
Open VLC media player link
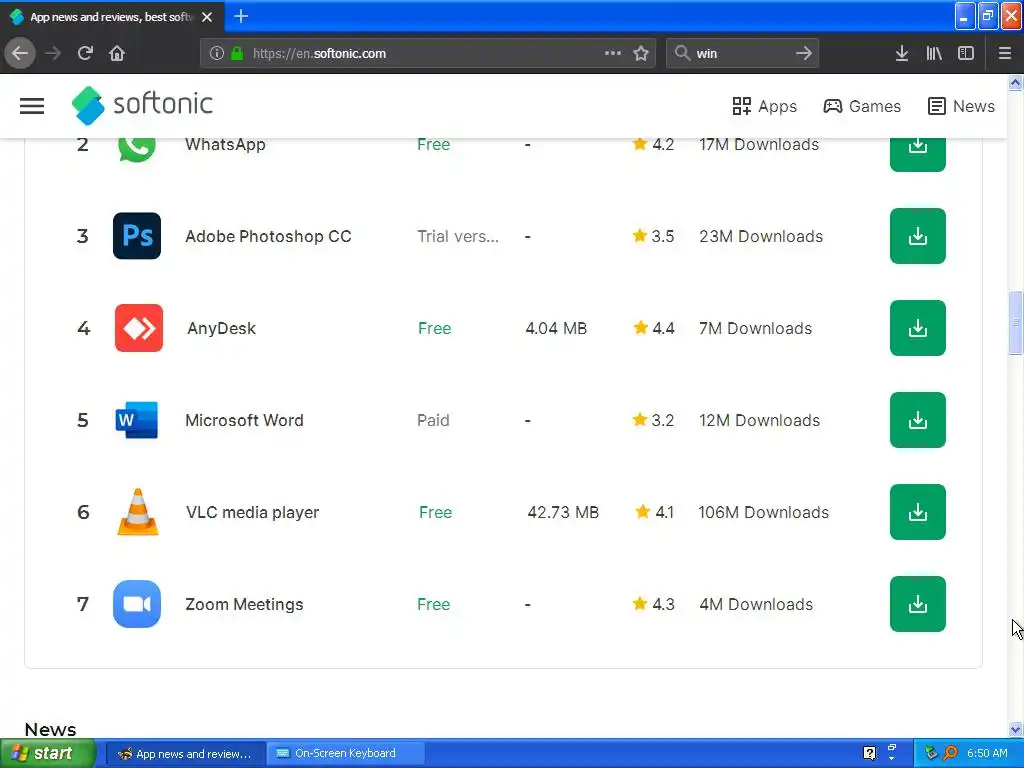(253, 513)
